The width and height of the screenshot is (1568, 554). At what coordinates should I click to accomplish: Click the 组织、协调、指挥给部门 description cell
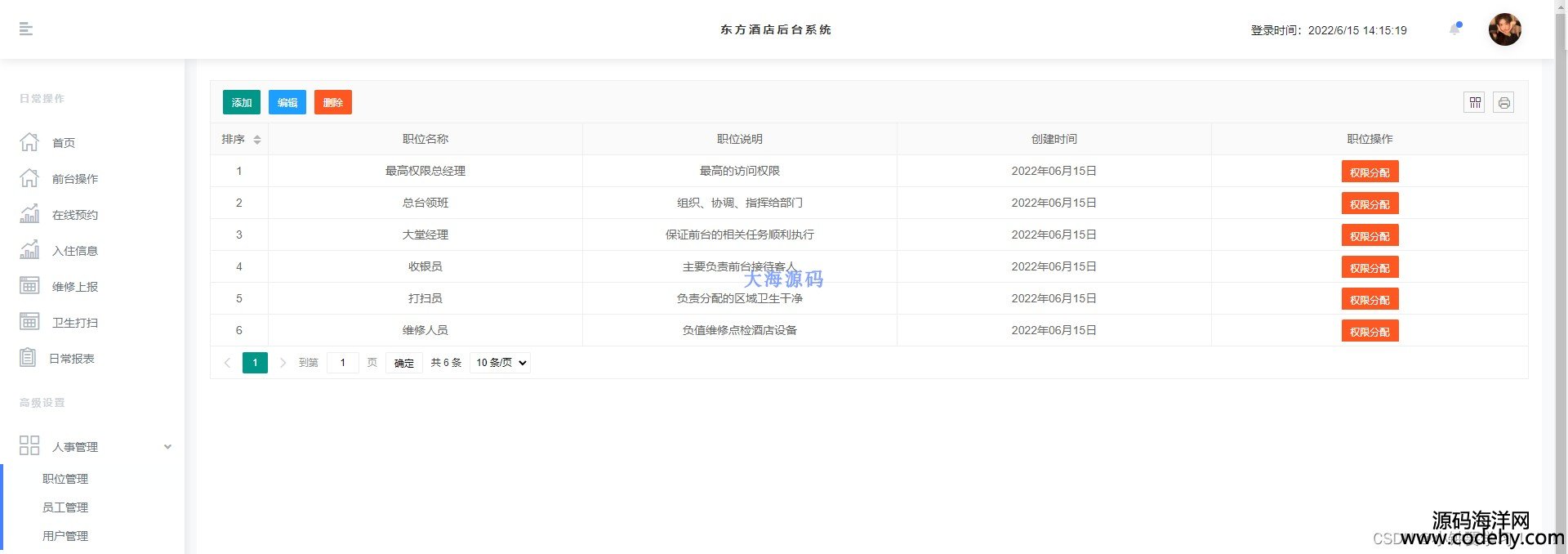click(740, 203)
